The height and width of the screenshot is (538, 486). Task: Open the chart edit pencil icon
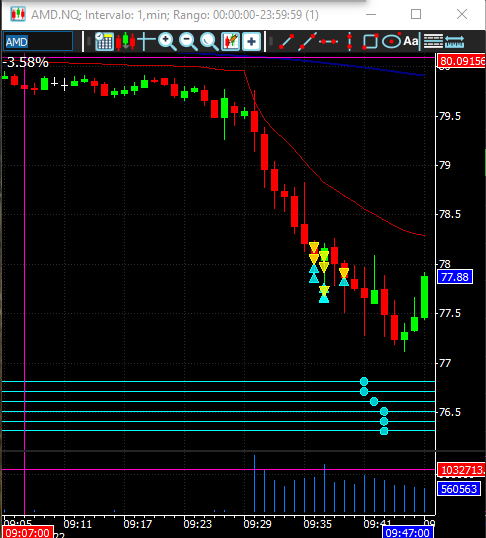pyautogui.click(x=230, y=42)
